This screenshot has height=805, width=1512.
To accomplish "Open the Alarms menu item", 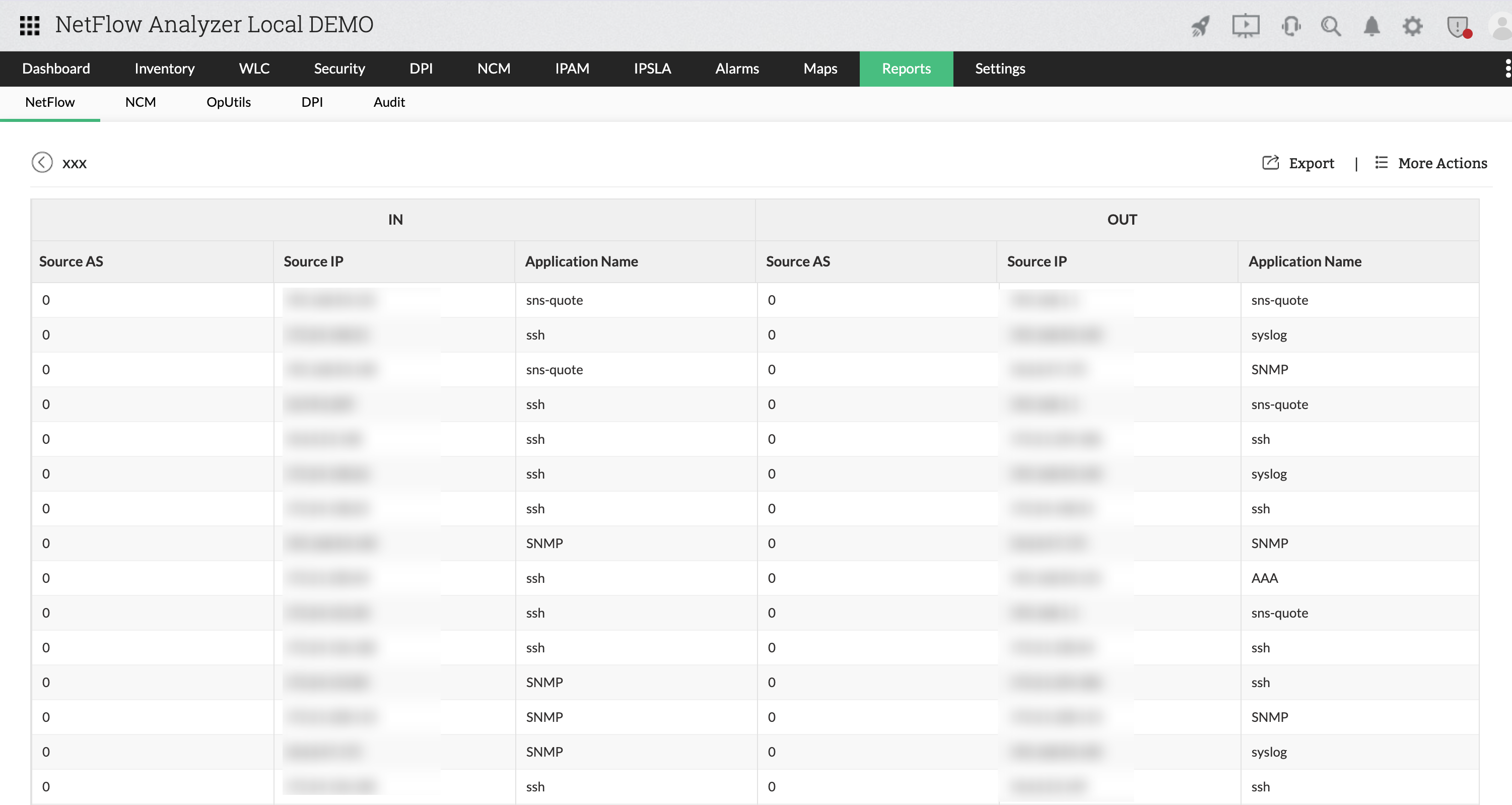I will click(x=737, y=69).
